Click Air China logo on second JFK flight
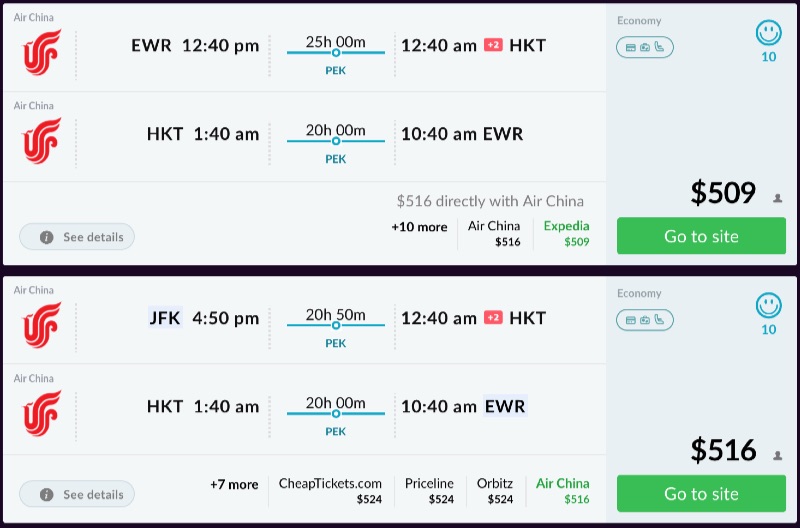800x528 pixels. coord(42,324)
